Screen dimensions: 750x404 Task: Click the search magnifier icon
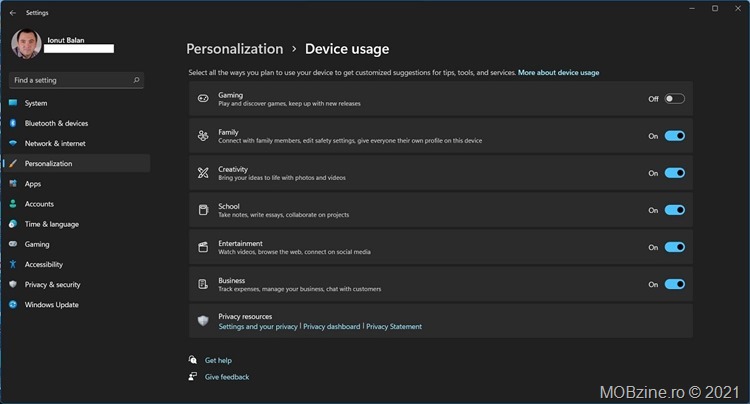137,79
